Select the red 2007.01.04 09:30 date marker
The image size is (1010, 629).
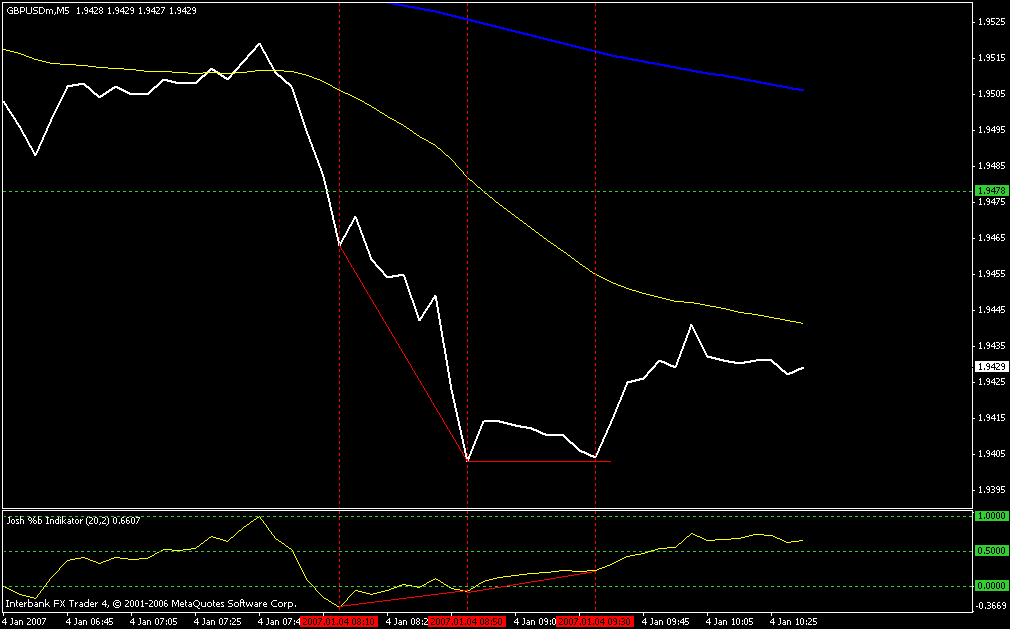(595, 622)
